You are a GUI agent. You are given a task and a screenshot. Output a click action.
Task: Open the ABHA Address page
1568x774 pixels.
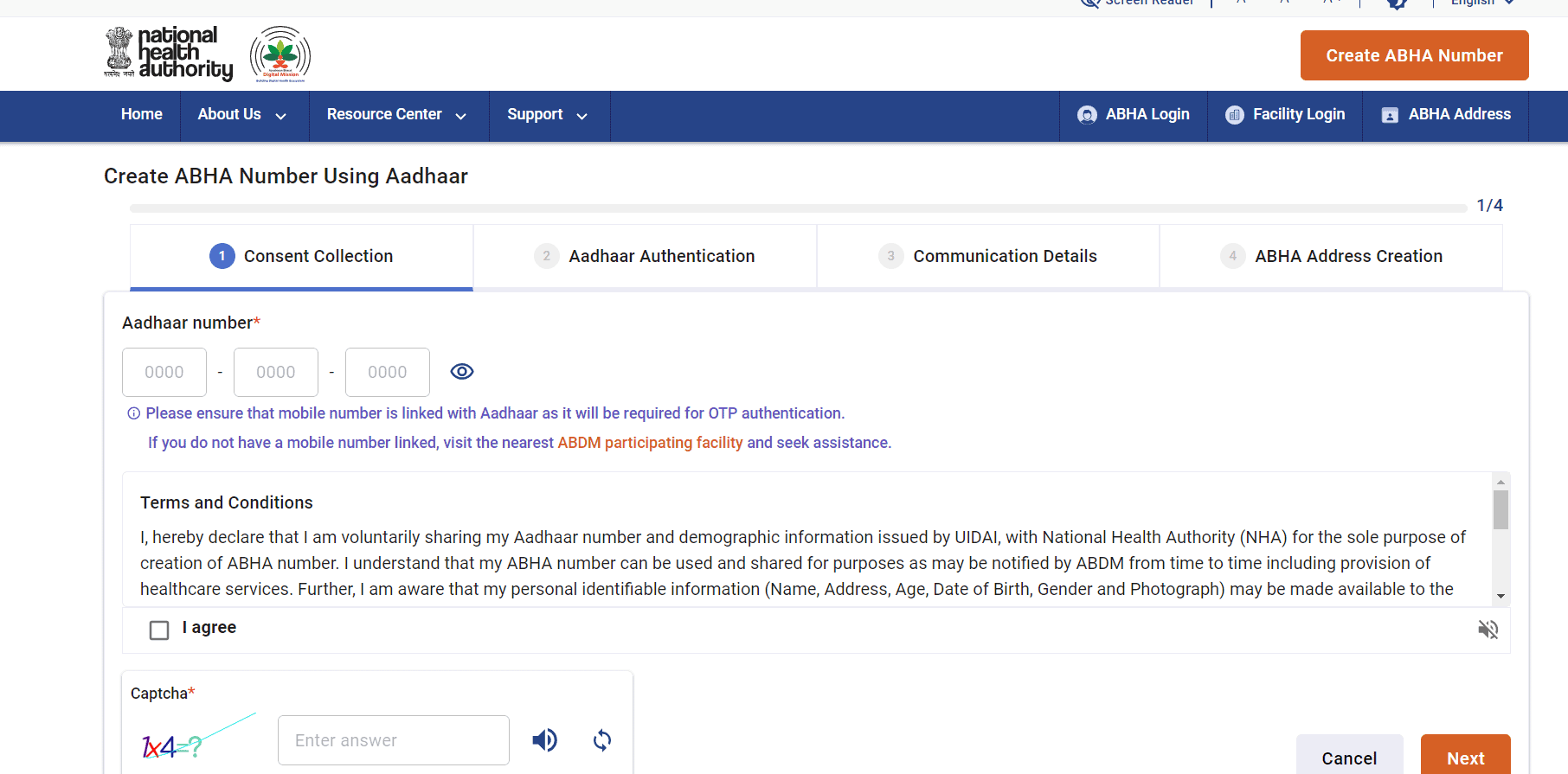click(x=1446, y=114)
